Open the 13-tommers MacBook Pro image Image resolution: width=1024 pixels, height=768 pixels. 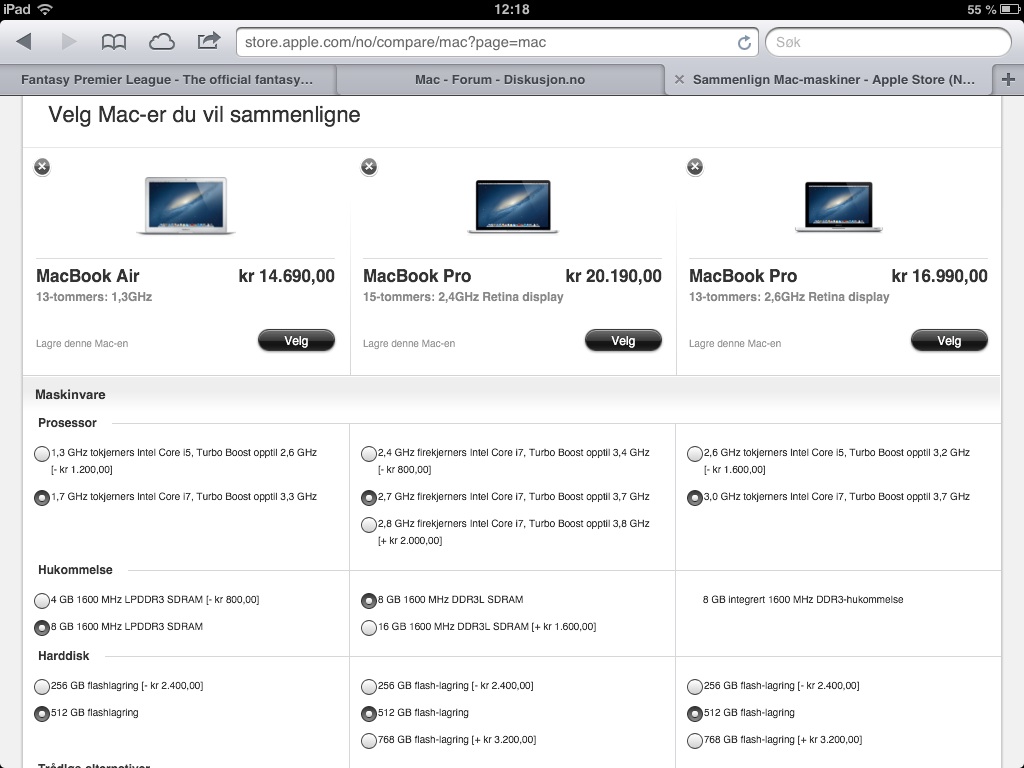click(x=839, y=206)
